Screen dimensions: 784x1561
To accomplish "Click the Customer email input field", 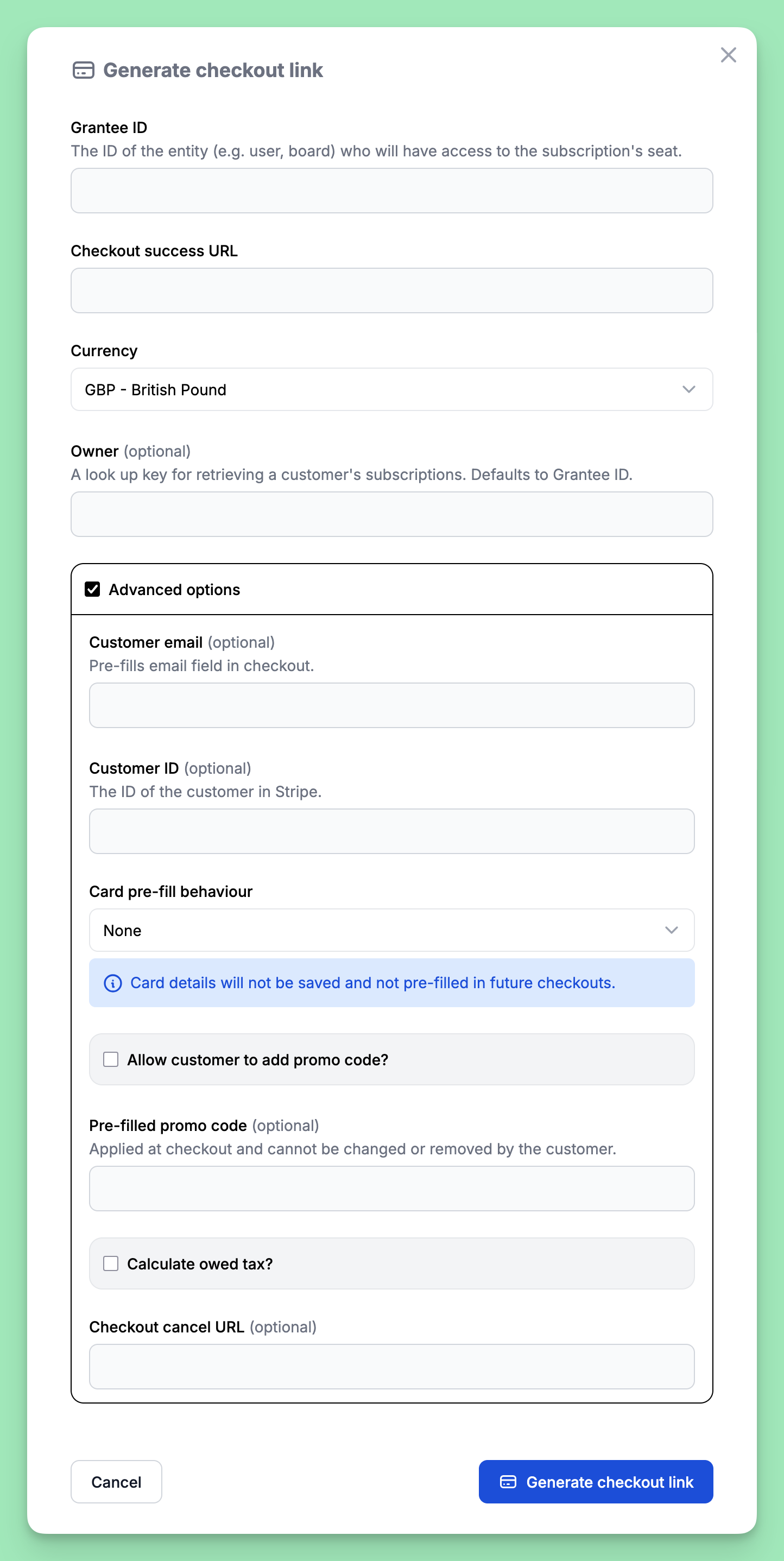I will click(391, 705).
